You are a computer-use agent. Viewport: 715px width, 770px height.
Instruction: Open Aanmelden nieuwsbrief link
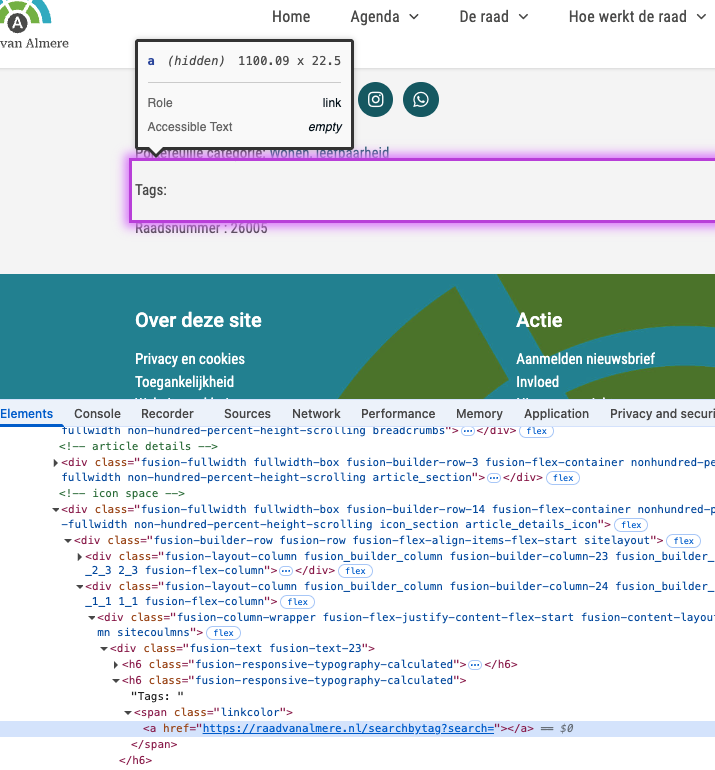coord(585,359)
